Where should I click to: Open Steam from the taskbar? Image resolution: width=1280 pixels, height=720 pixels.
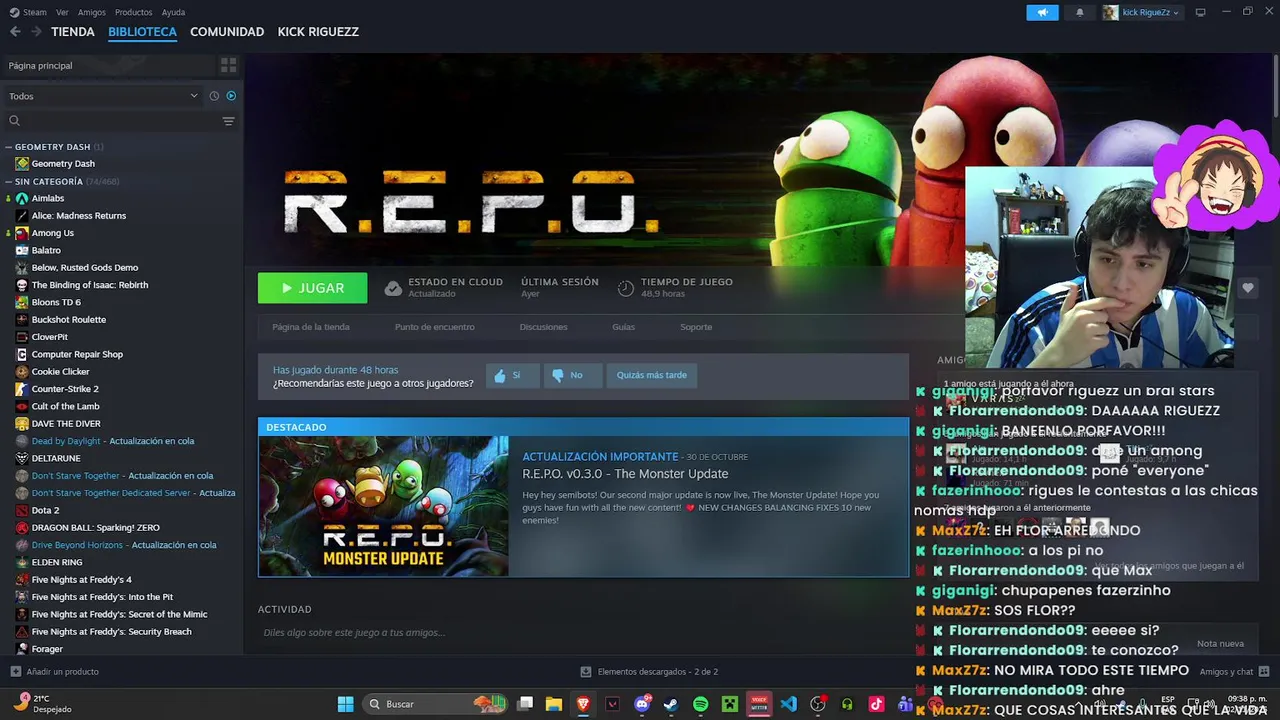(x=671, y=704)
